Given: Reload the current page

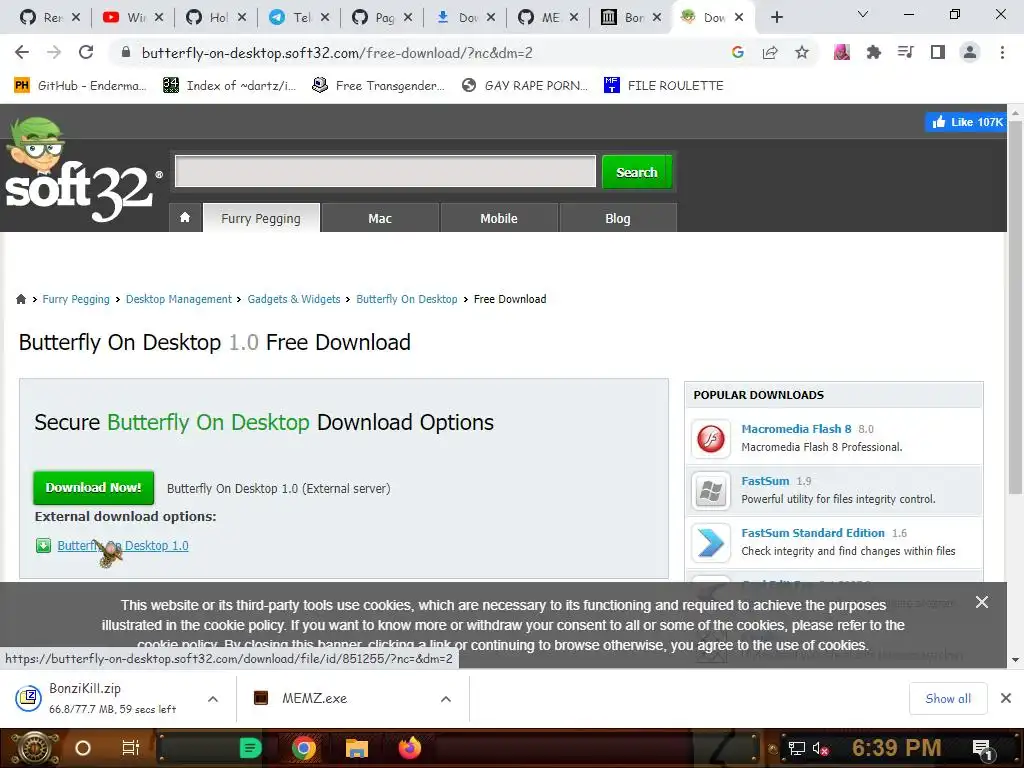Looking at the screenshot, I should (86, 52).
